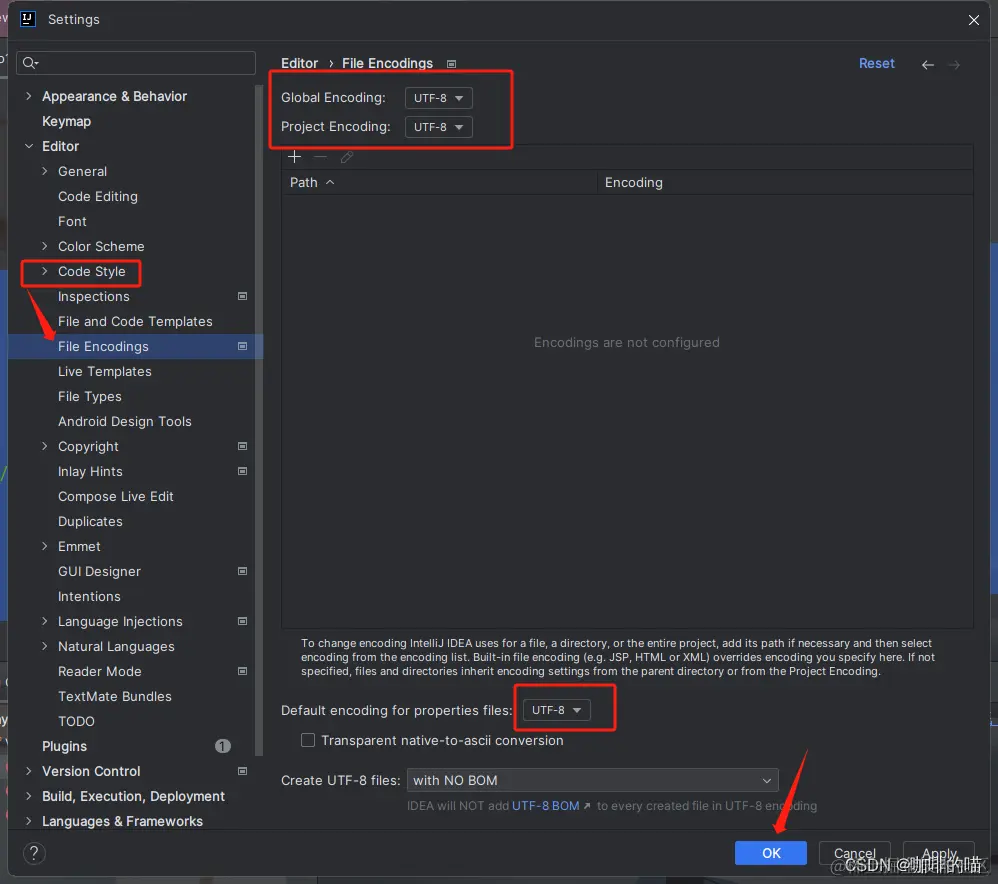This screenshot has height=884, width=998.
Task: Click the external link arrow after UTF-8 BOM
Action: click(587, 806)
